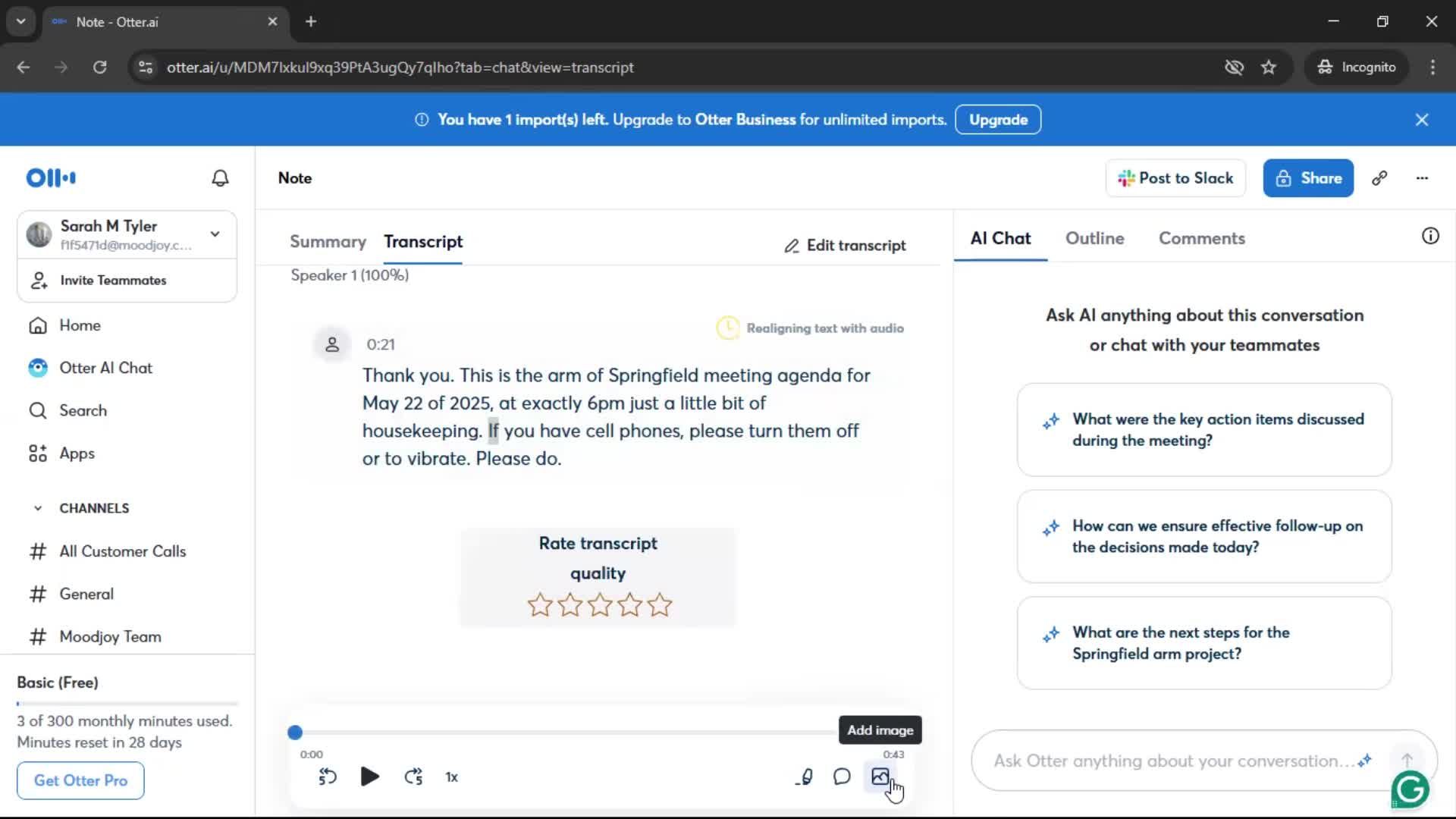Switch to the Summary tab
This screenshot has width=1456, height=819.
328,242
